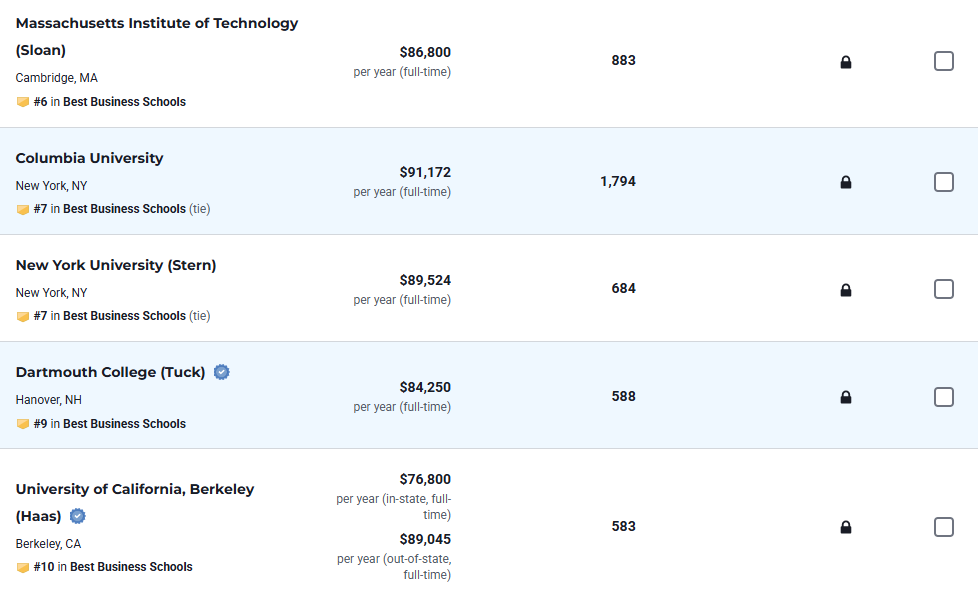Tick the UC Berkeley (Haas) checkbox
Image resolution: width=978 pixels, height=590 pixels.
click(943, 527)
